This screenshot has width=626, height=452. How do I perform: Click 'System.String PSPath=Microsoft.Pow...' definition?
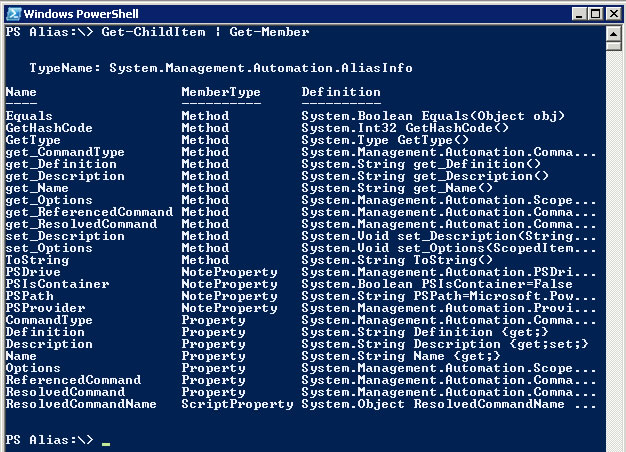point(449,296)
